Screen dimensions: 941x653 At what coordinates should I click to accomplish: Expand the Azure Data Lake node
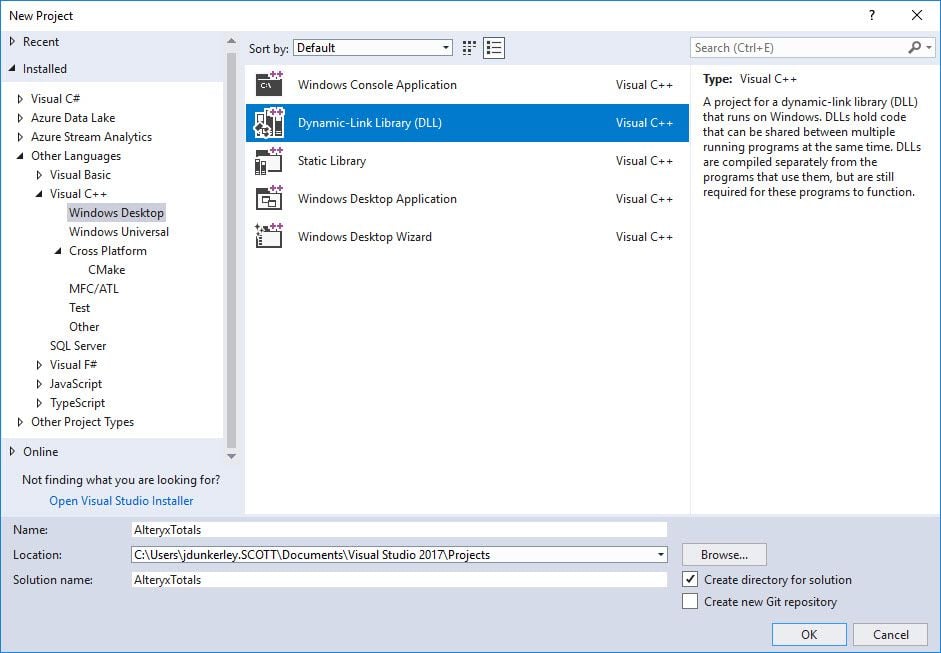[x=20, y=118]
